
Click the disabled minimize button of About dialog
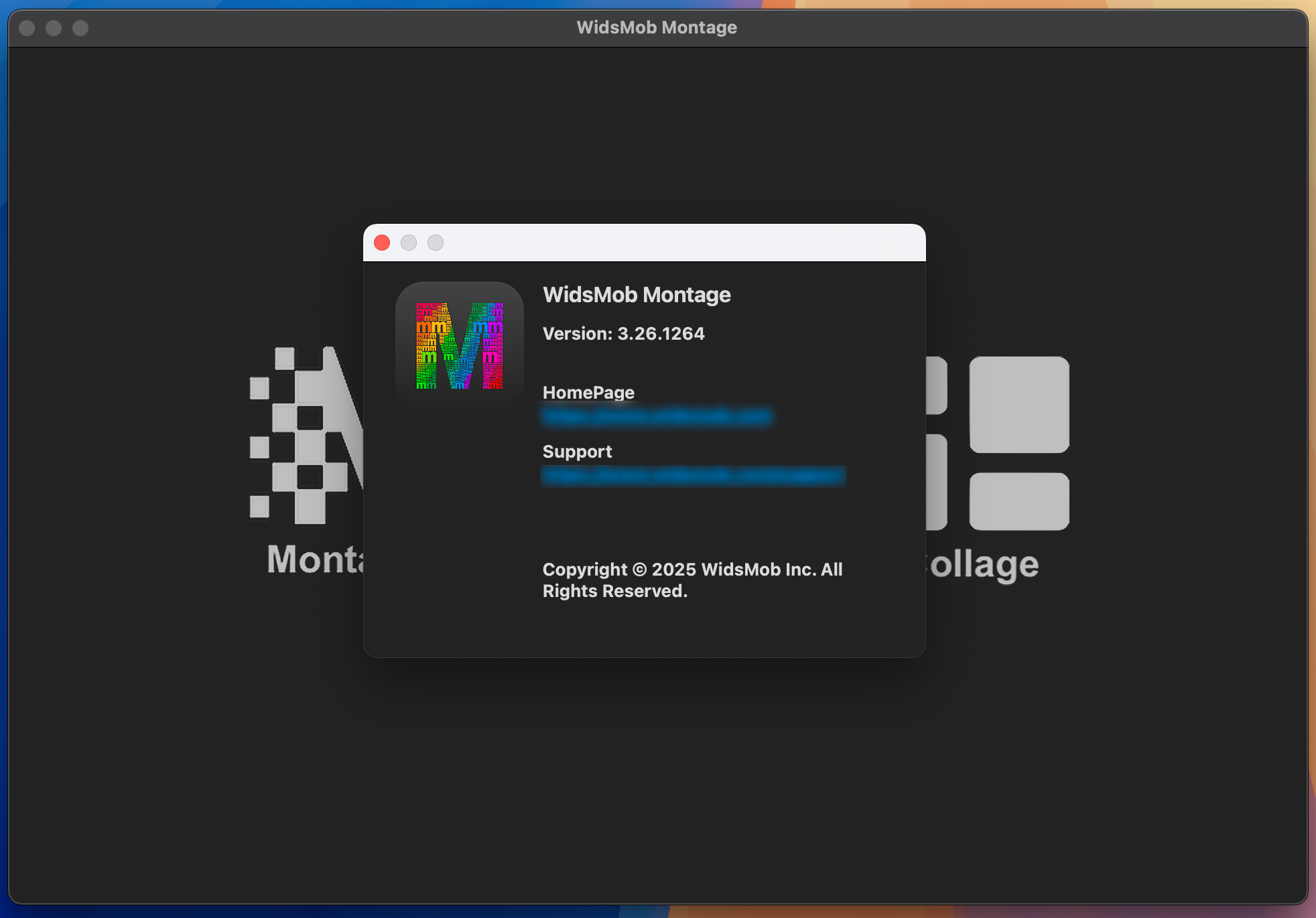(x=409, y=243)
